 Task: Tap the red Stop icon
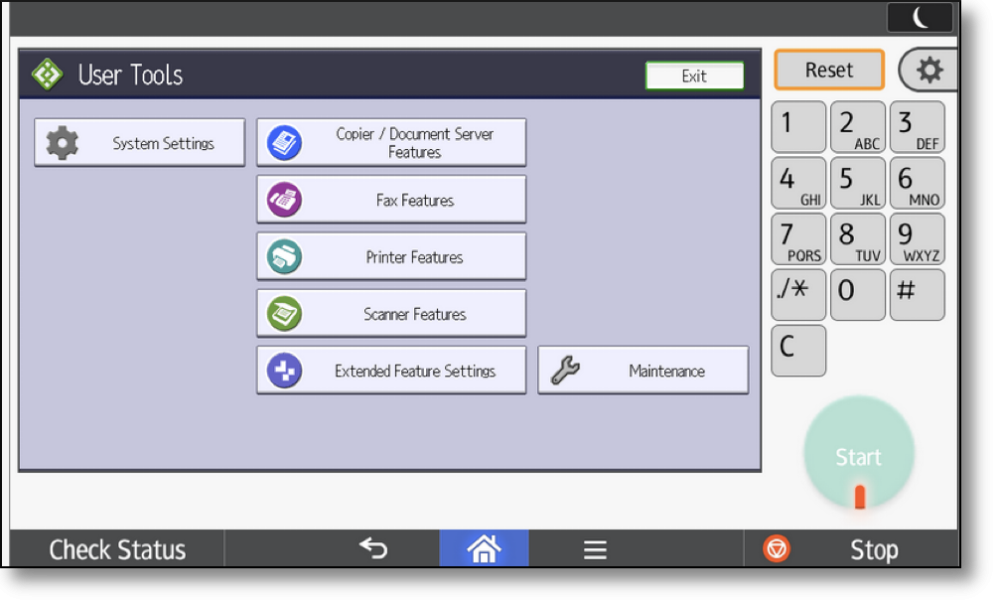point(776,548)
